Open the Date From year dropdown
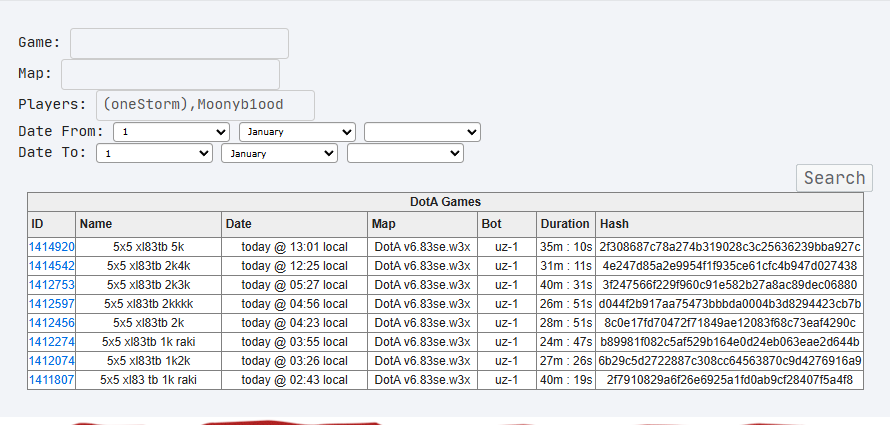890x425 pixels. pyautogui.click(x=422, y=132)
